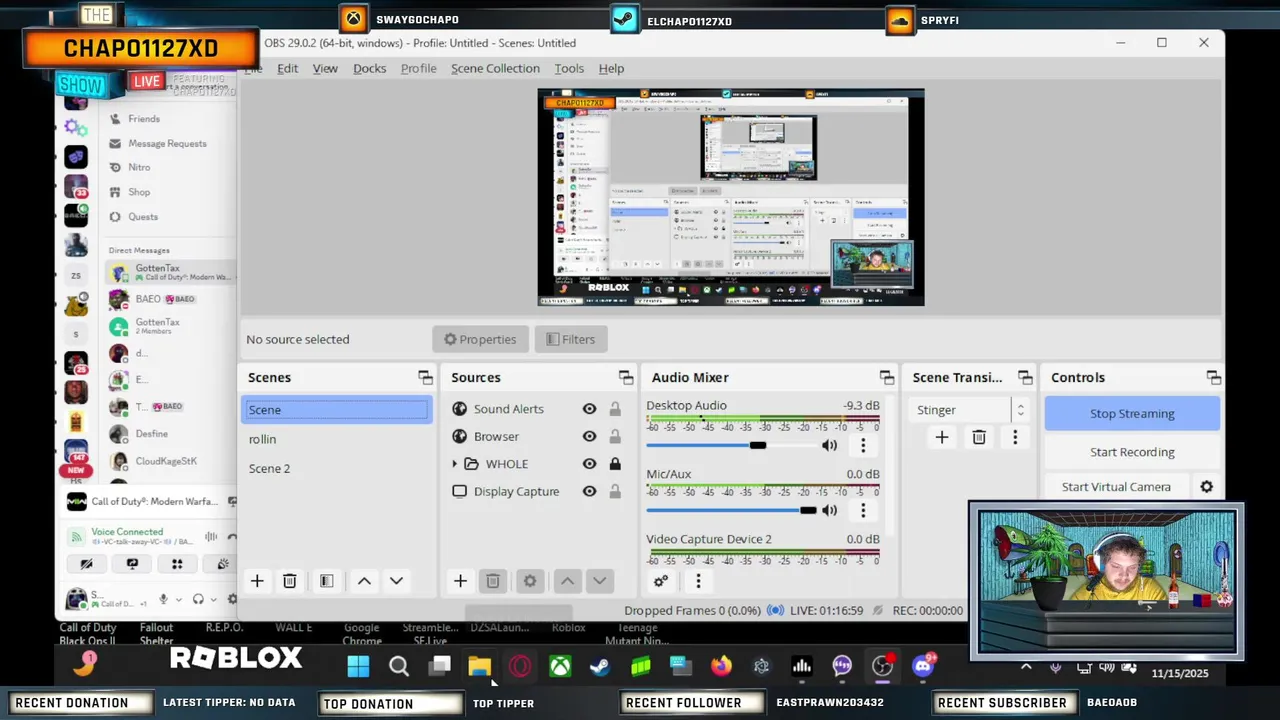
Task: Open scene filters icon in Scenes toolbar
Action: 326,581
